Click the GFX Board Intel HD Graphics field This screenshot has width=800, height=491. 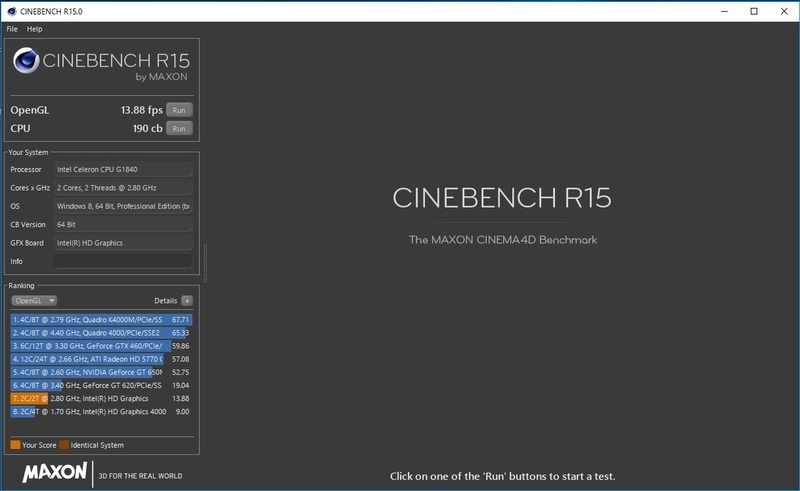[x=123, y=243]
